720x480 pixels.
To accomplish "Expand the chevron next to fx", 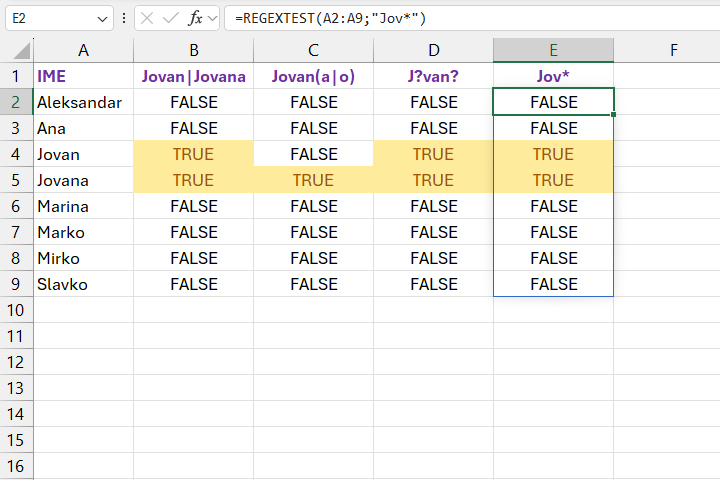I will click(x=212, y=18).
